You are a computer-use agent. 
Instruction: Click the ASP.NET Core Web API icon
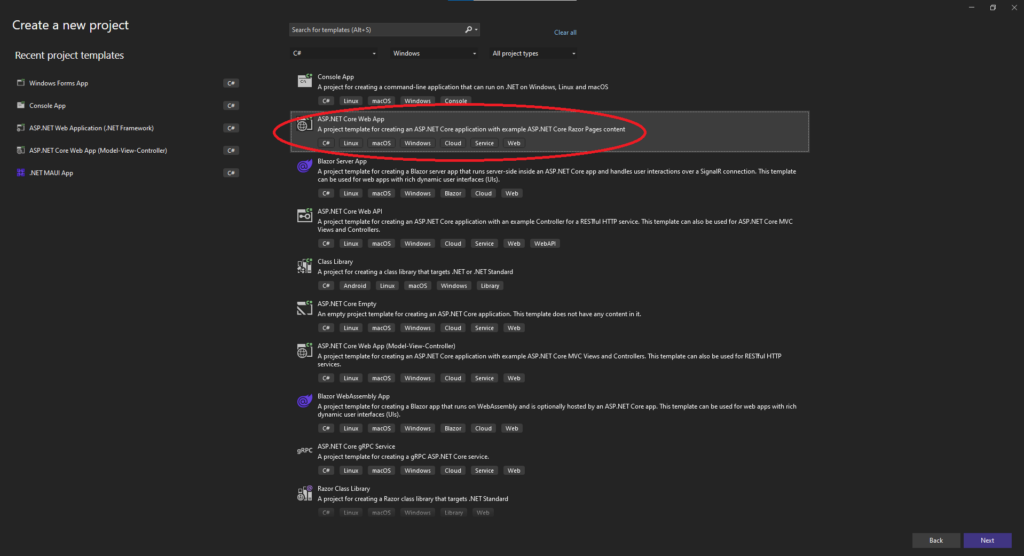point(304,216)
